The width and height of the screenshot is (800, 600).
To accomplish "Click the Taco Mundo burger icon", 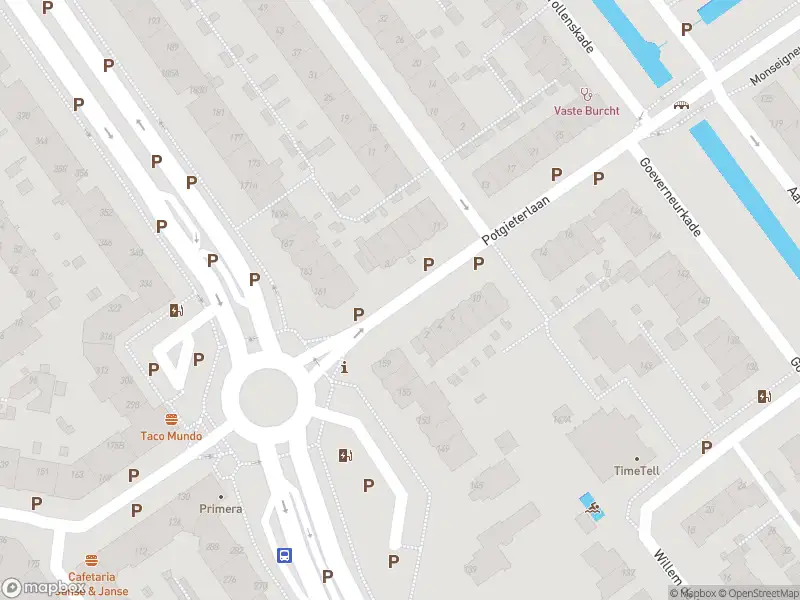I will point(171,420).
